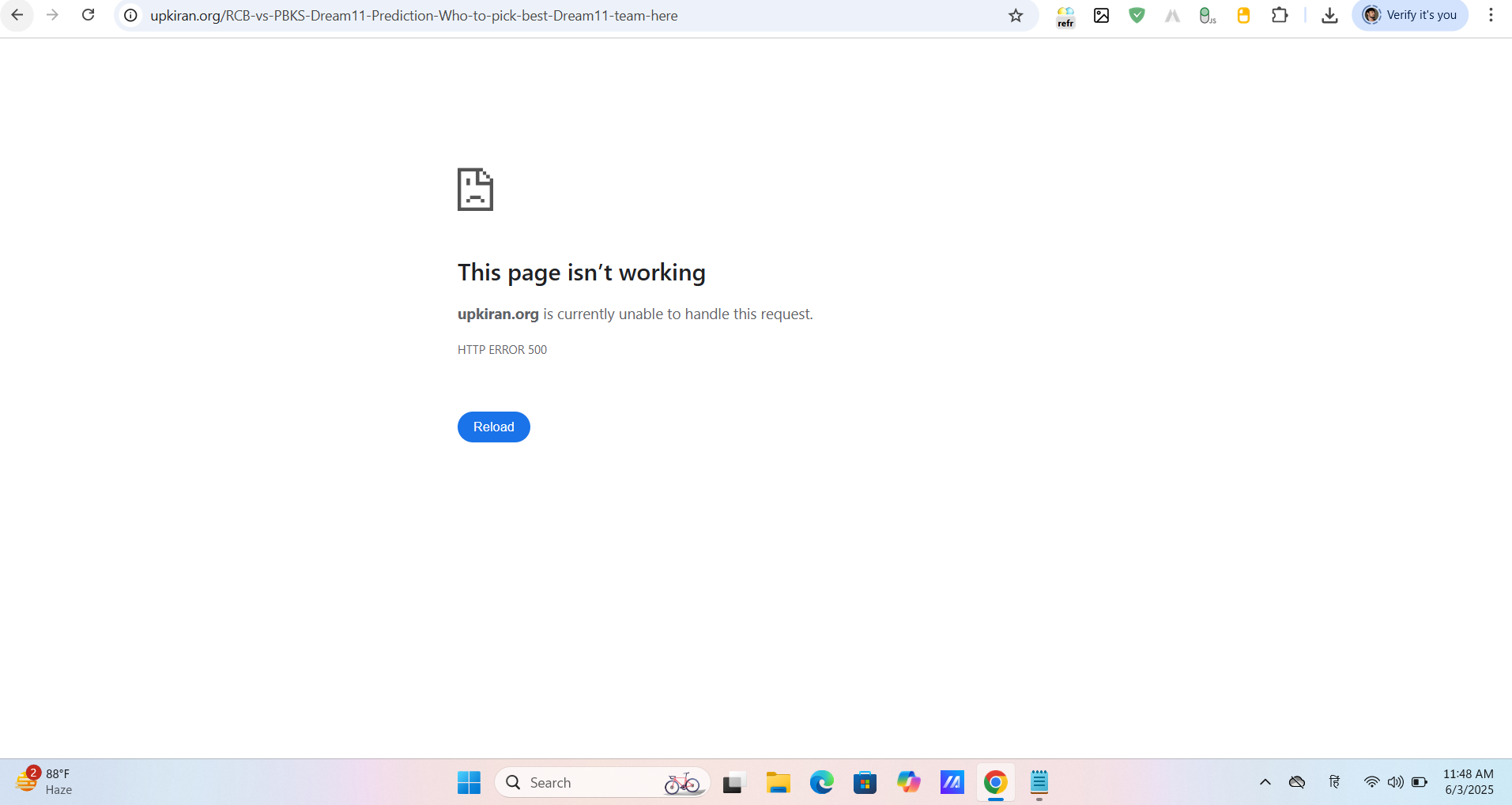Click the Reload button on error page
1512x805 pixels.
pos(493,427)
